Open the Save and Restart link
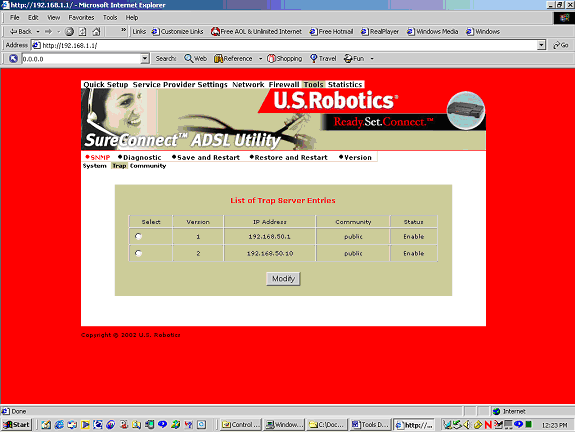Image resolution: width=575 pixels, height=432 pixels. 208,157
